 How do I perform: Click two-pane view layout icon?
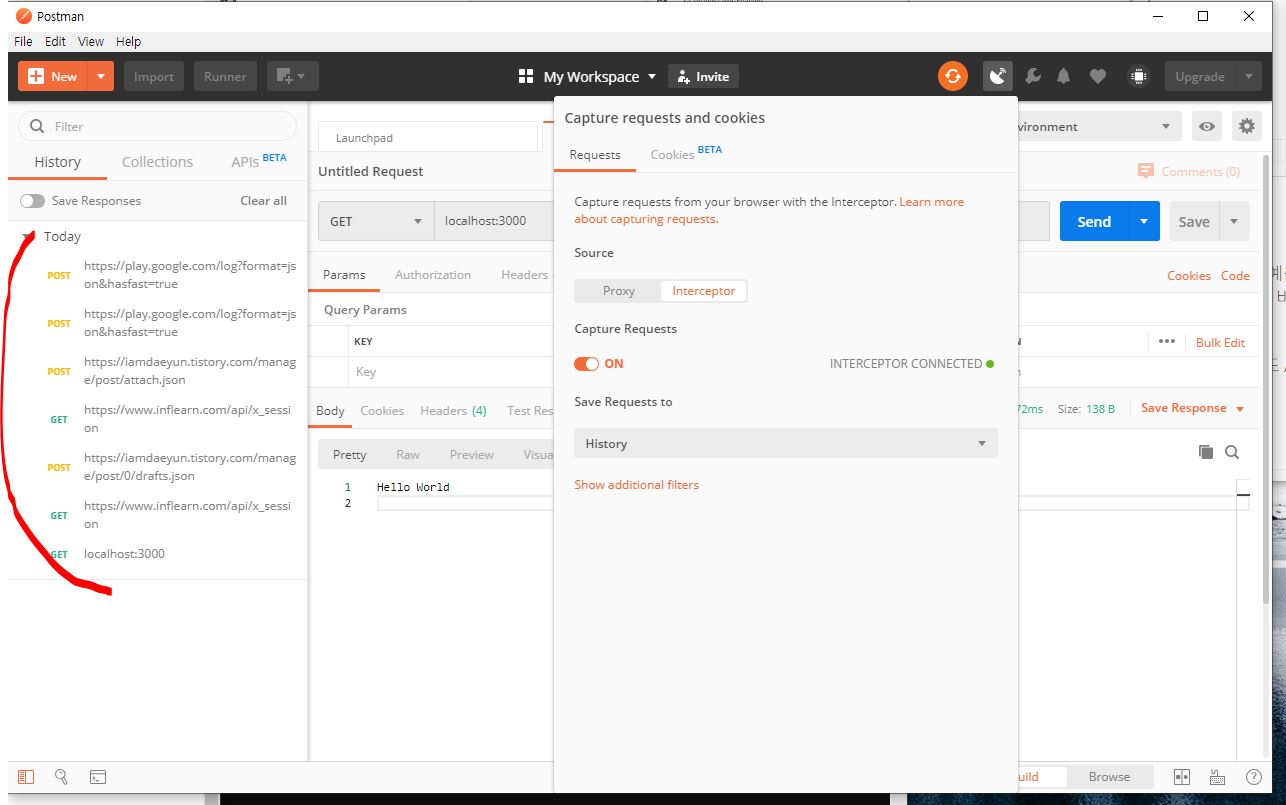(1182, 777)
